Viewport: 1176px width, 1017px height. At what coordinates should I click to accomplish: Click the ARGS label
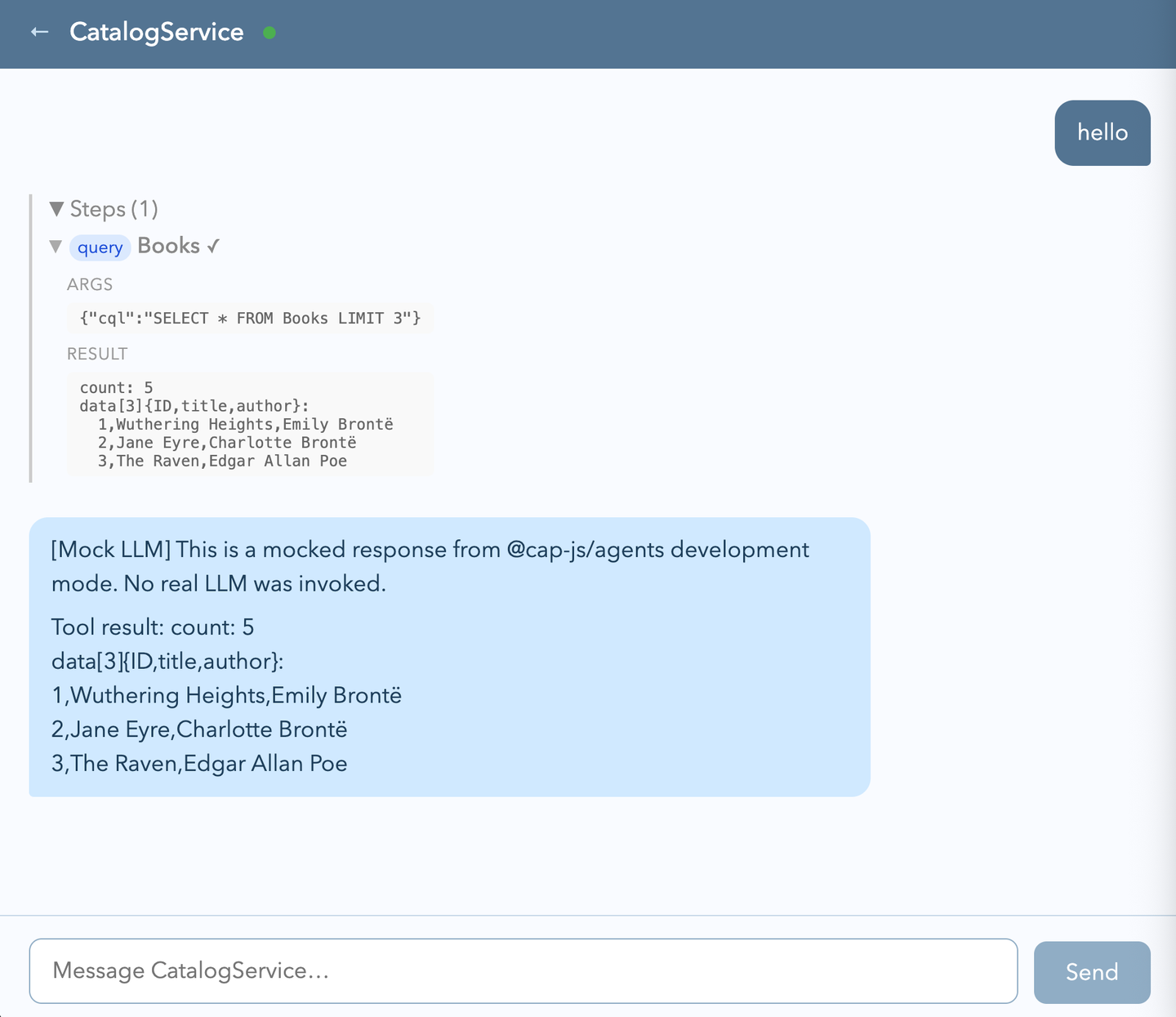pyautogui.click(x=90, y=284)
